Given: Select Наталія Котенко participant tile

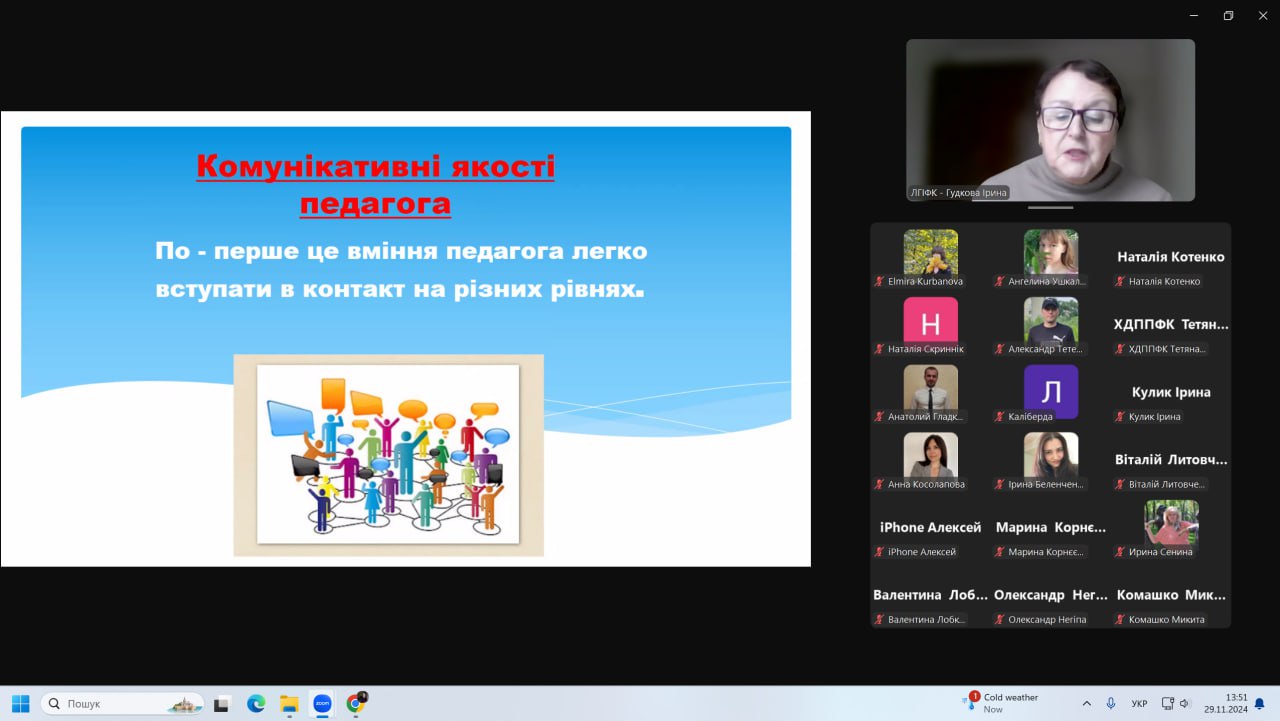Looking at the screenshot, I should [x=1170, y=259].
